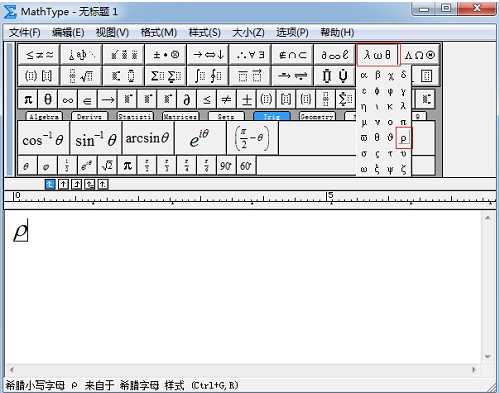Click the vertical scrollbar down arrow
This screenshot has width=499, height=393.
coord(487,356)
